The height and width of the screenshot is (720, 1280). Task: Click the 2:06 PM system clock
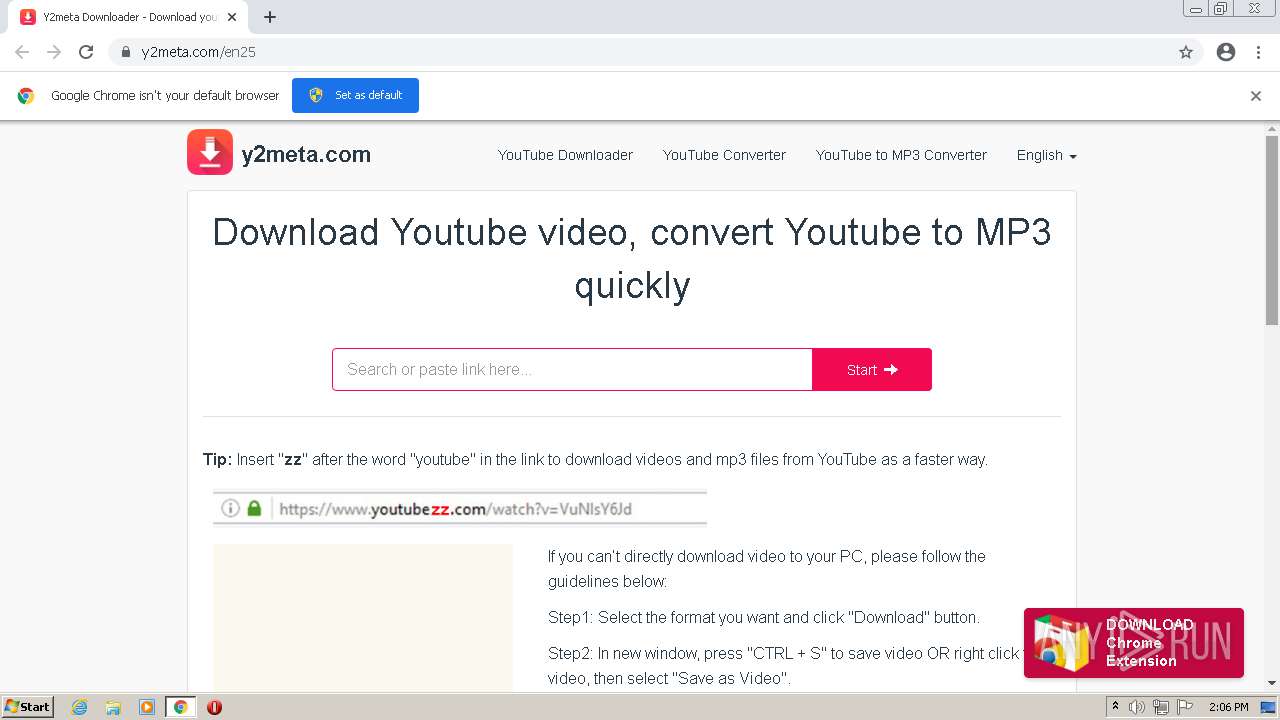(x=1229, y=707)
